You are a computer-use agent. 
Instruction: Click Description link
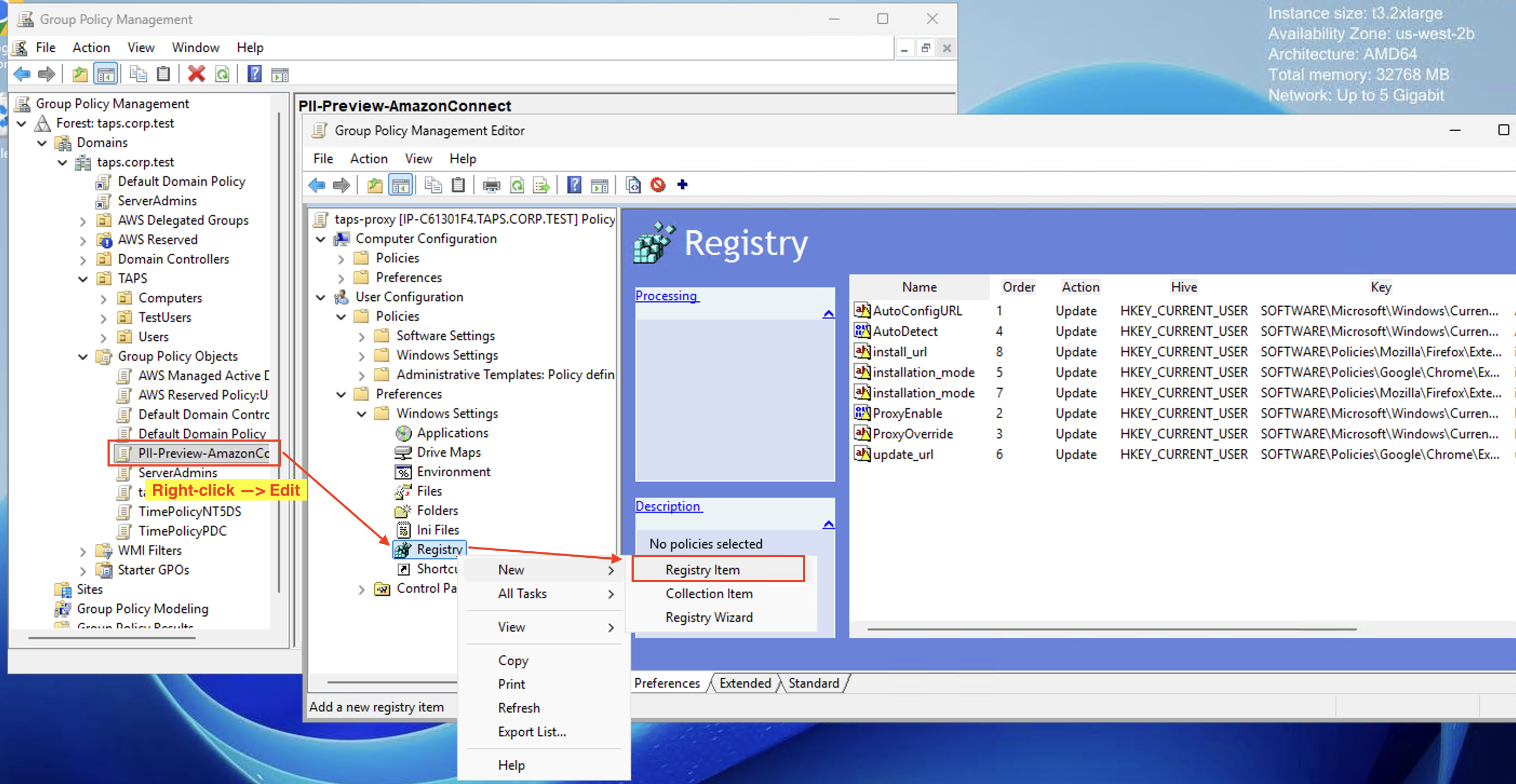click(x=668, y=506)
